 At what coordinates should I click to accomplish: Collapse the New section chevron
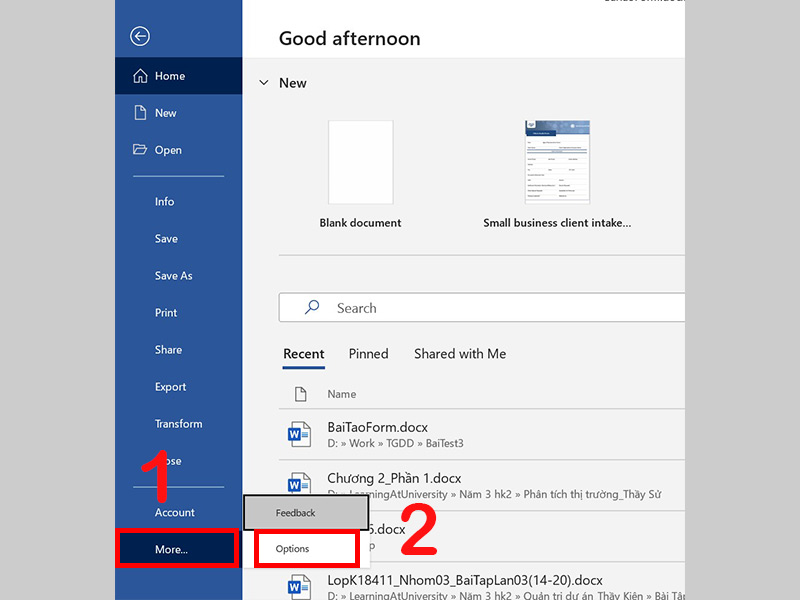coord(264,83)
